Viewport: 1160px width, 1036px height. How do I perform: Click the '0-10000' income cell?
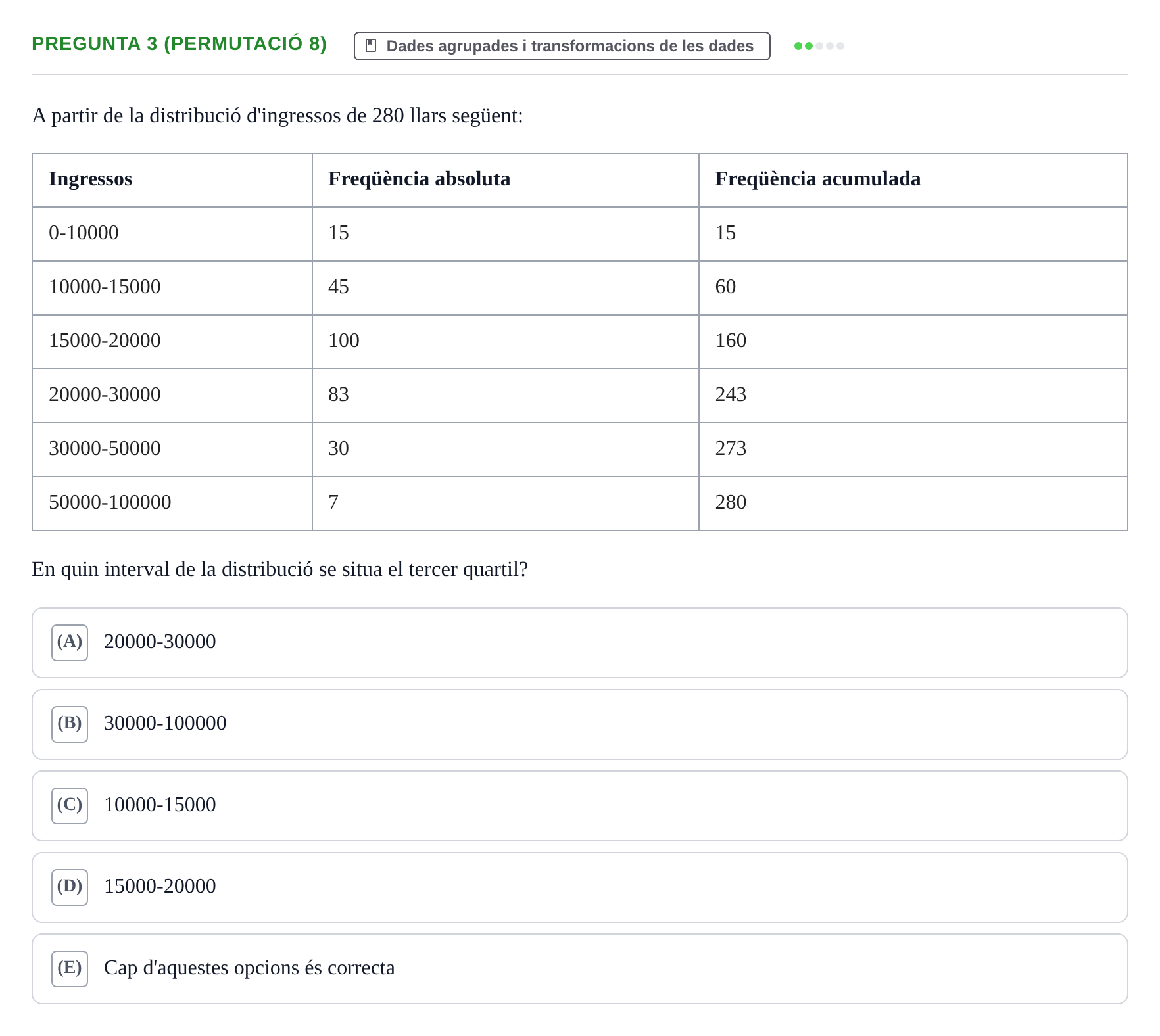pyautogui.click(x=172, y=234)
